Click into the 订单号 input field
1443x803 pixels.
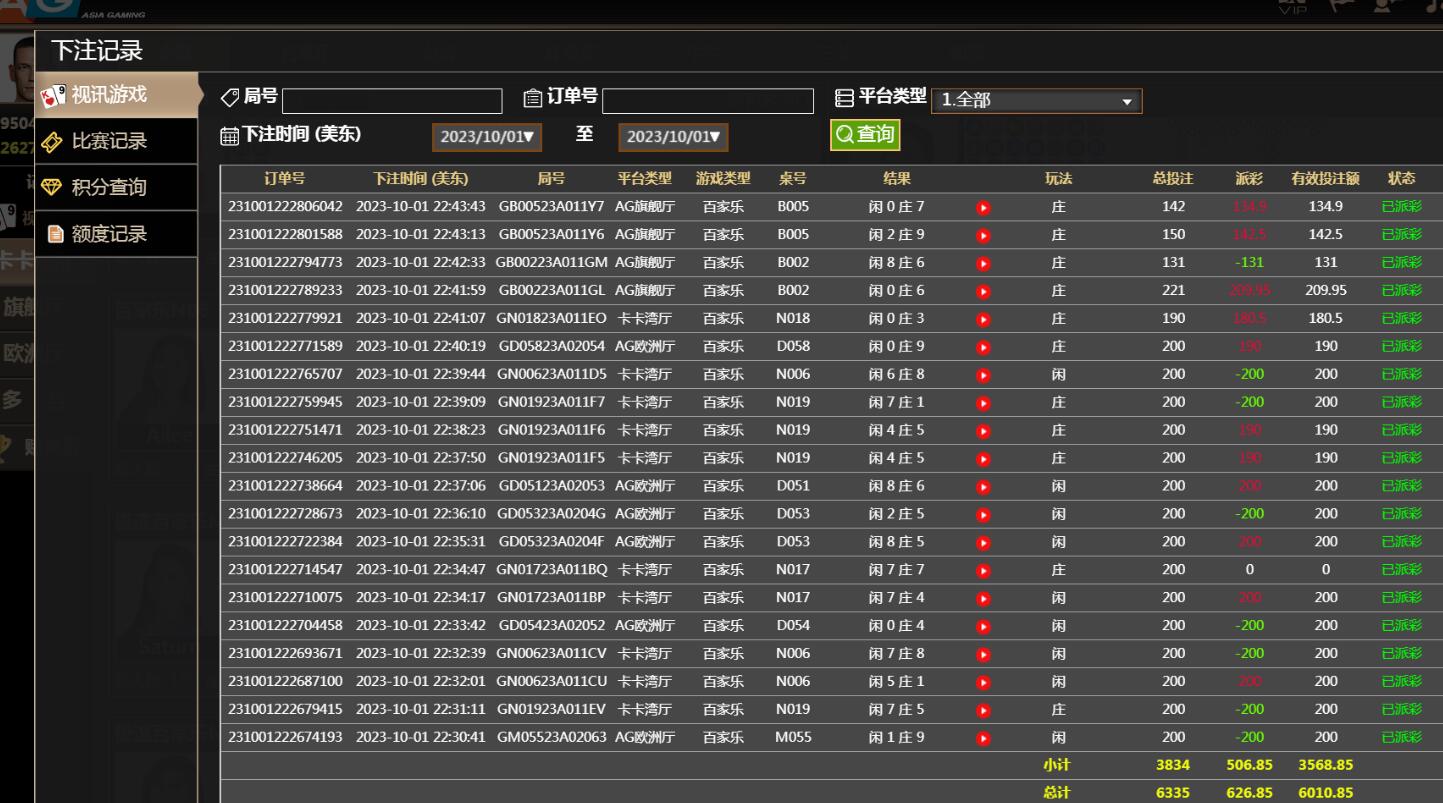(x=708, y=101)
